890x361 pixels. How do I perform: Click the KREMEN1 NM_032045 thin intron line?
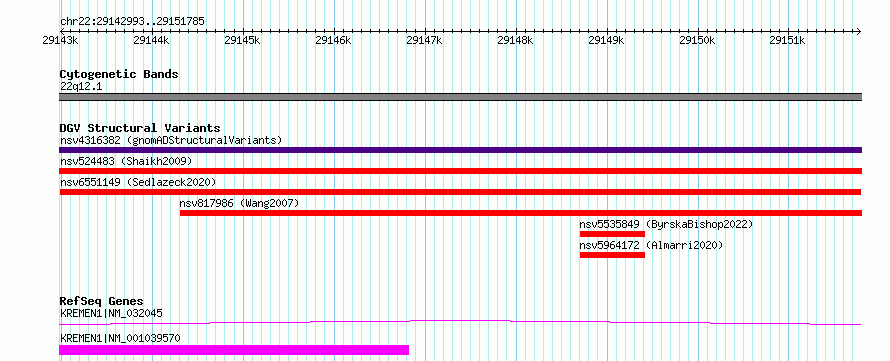coord(460,322)
